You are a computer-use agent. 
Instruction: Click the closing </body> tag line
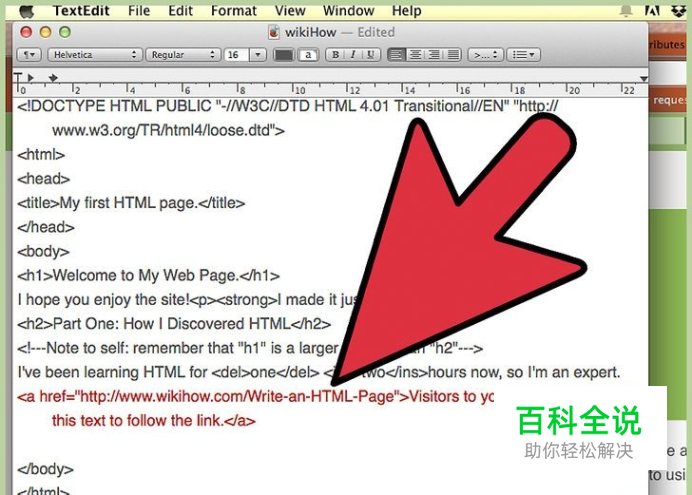coord(45,469)
